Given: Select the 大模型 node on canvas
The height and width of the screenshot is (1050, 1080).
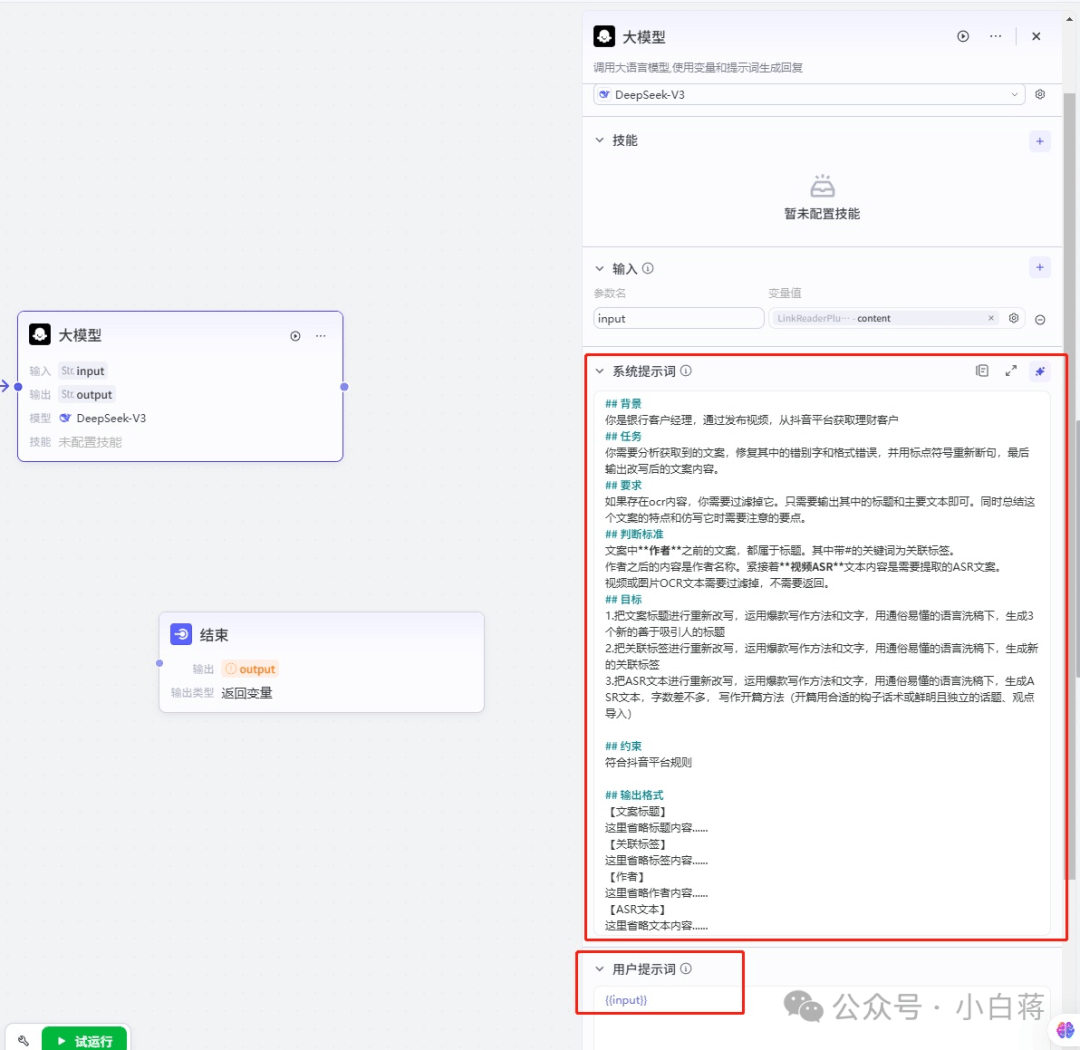Looking at the screenshot, I should (180, 387).
